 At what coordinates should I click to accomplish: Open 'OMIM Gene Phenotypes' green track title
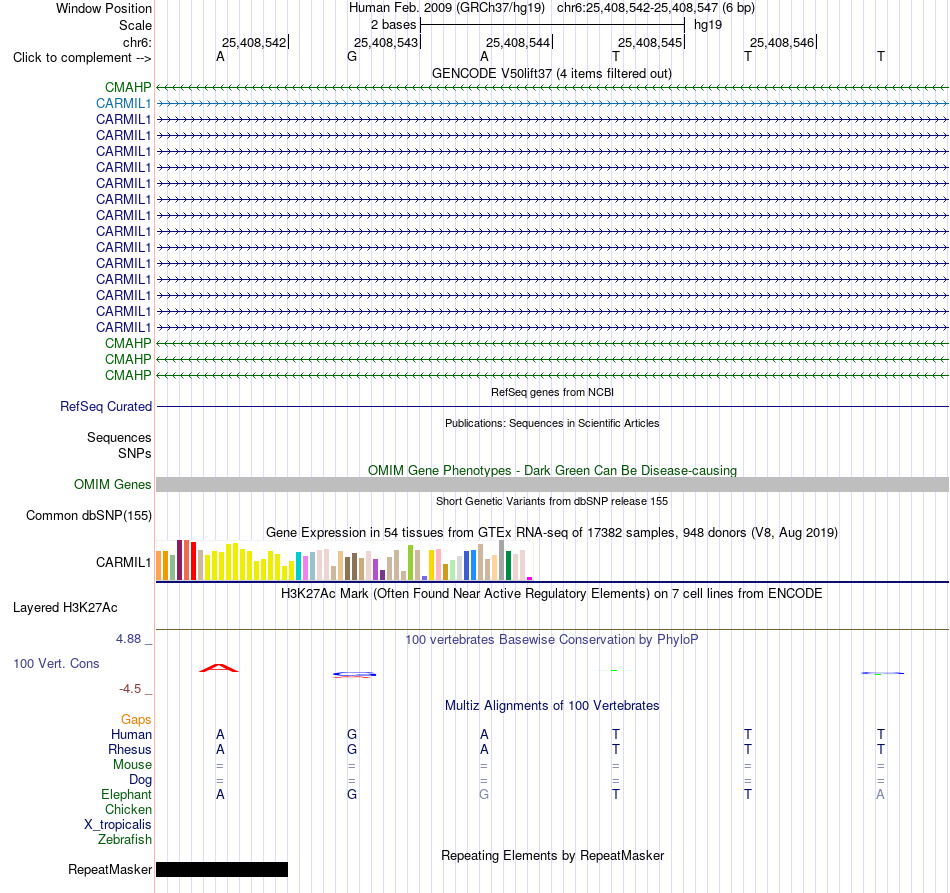pyautogui.click(x=552, y=470)
